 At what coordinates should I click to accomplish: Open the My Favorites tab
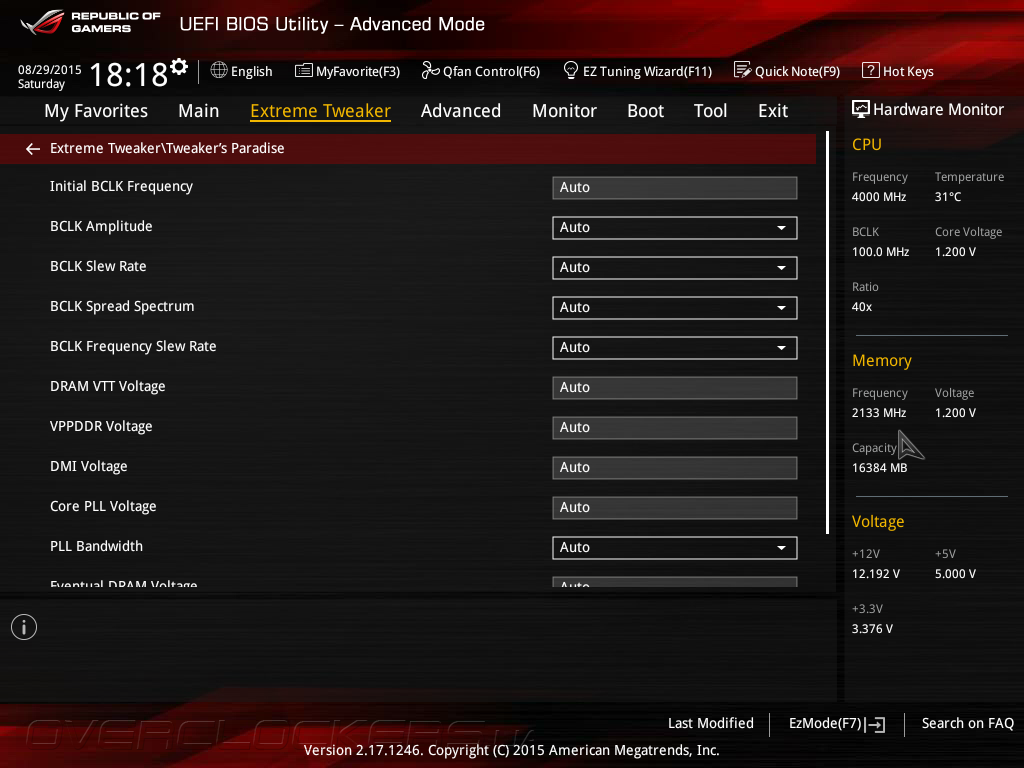click(96, 111)
